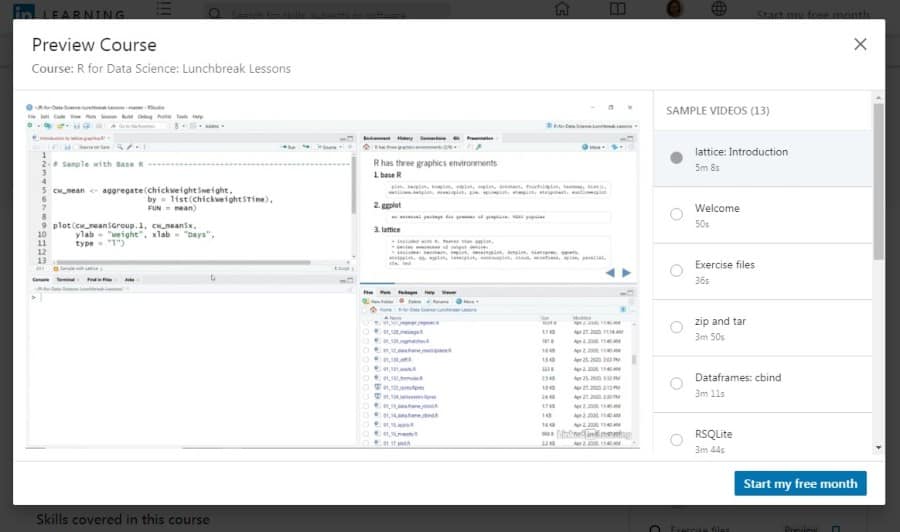Click the scroll-down arrow of sample videos list
Screen dimensions: 900x532
point(878,448)
